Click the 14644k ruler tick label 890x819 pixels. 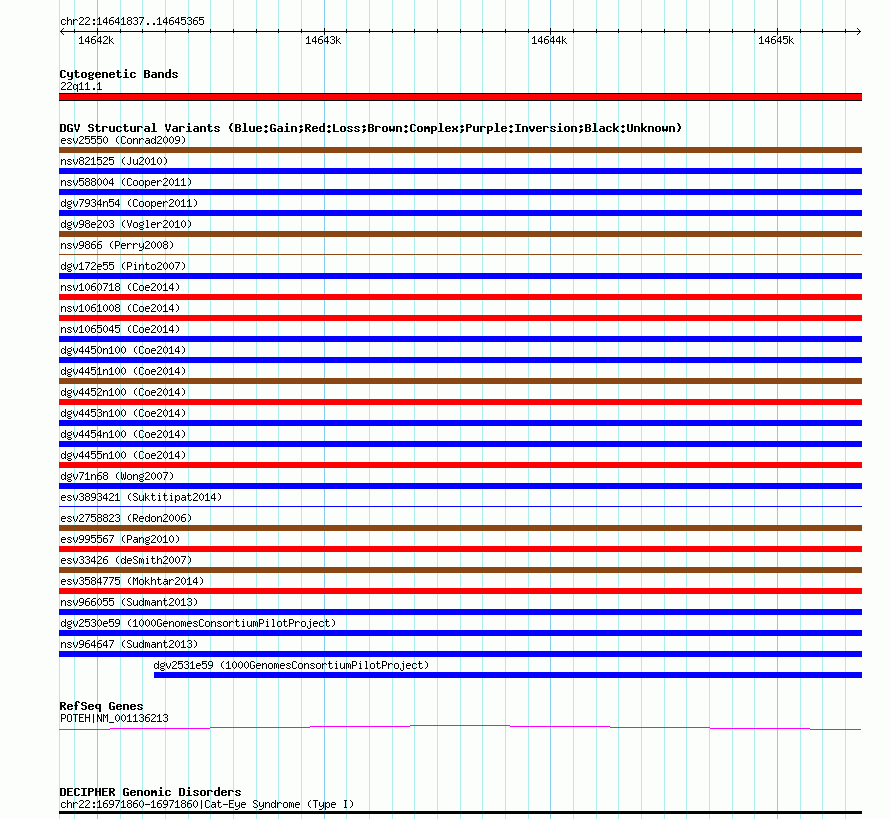549,40
